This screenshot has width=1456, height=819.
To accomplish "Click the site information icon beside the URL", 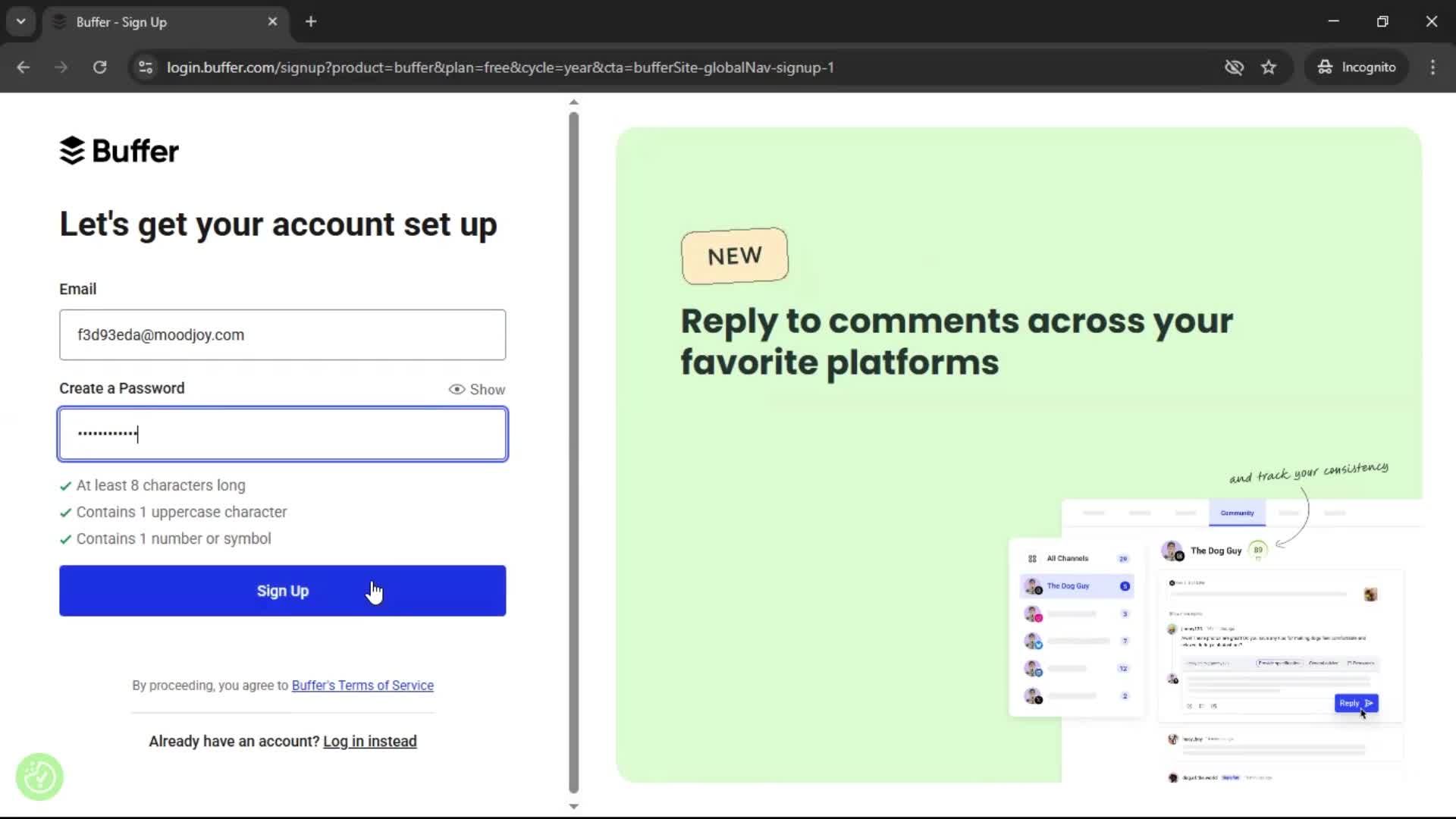I will pyautogui.click(x=145, y=67).
